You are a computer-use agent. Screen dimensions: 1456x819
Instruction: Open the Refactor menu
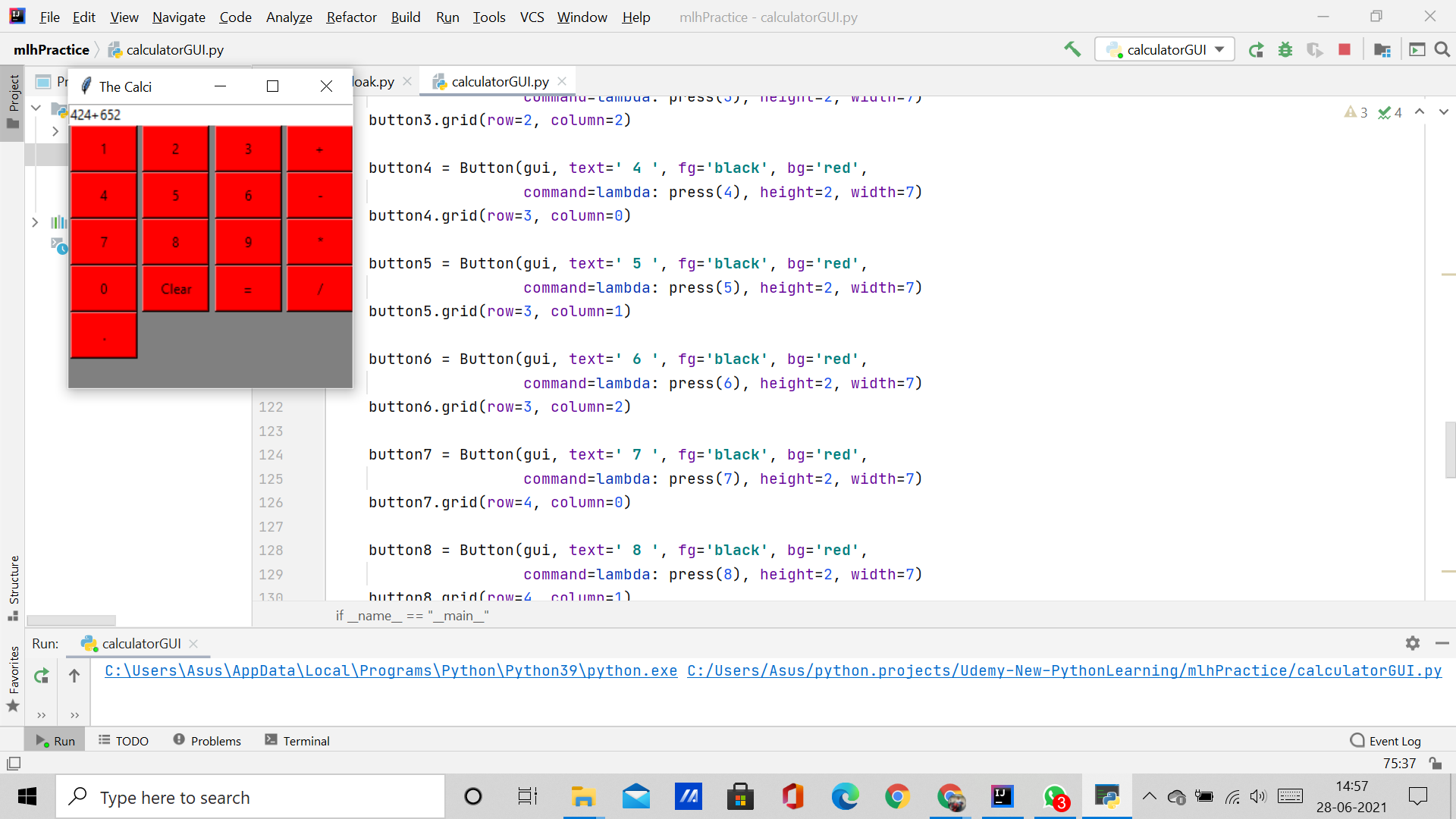[x=351, y=17]
